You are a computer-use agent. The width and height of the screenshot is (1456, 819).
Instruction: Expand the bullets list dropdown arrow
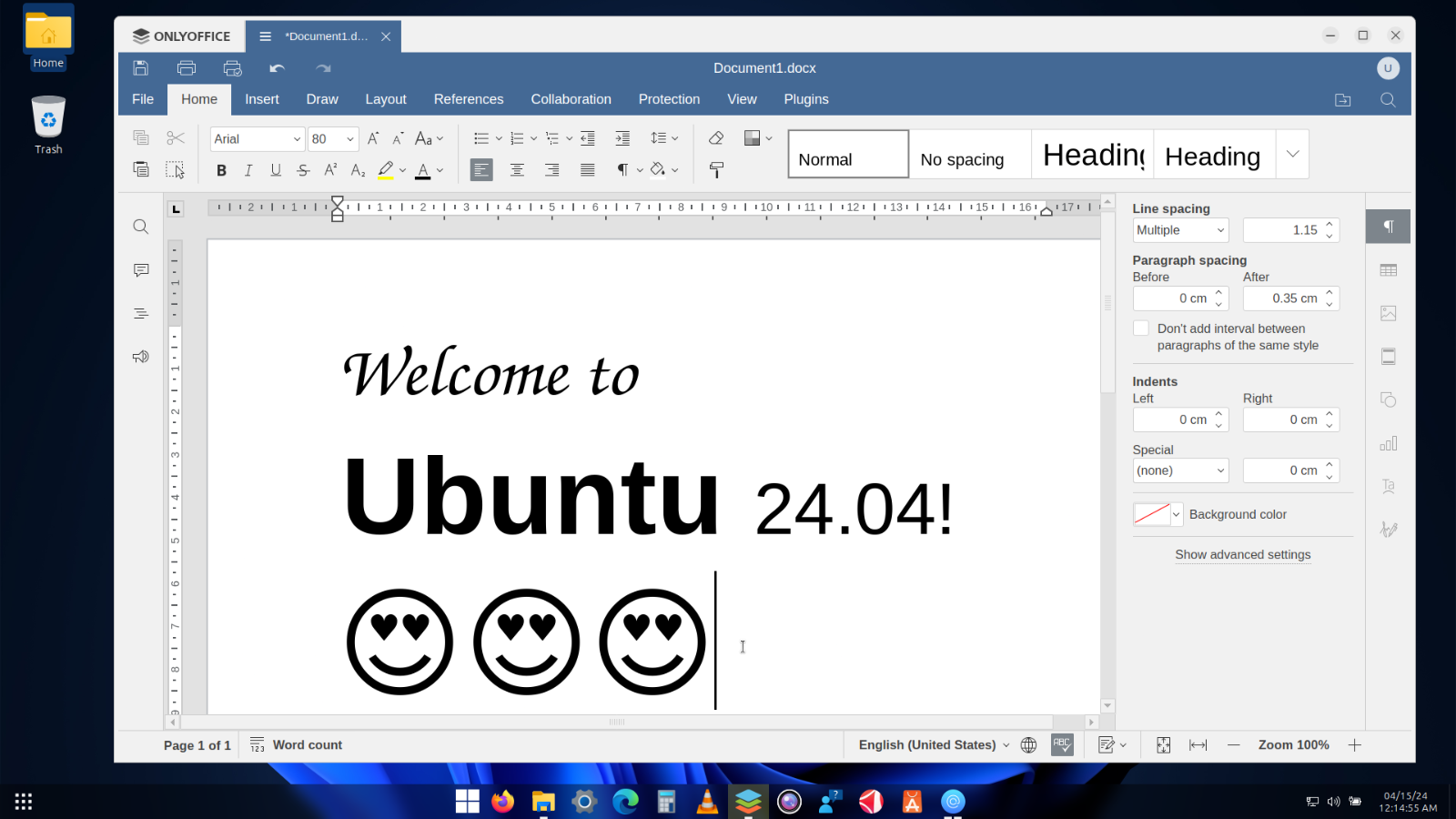coord(499,138)
